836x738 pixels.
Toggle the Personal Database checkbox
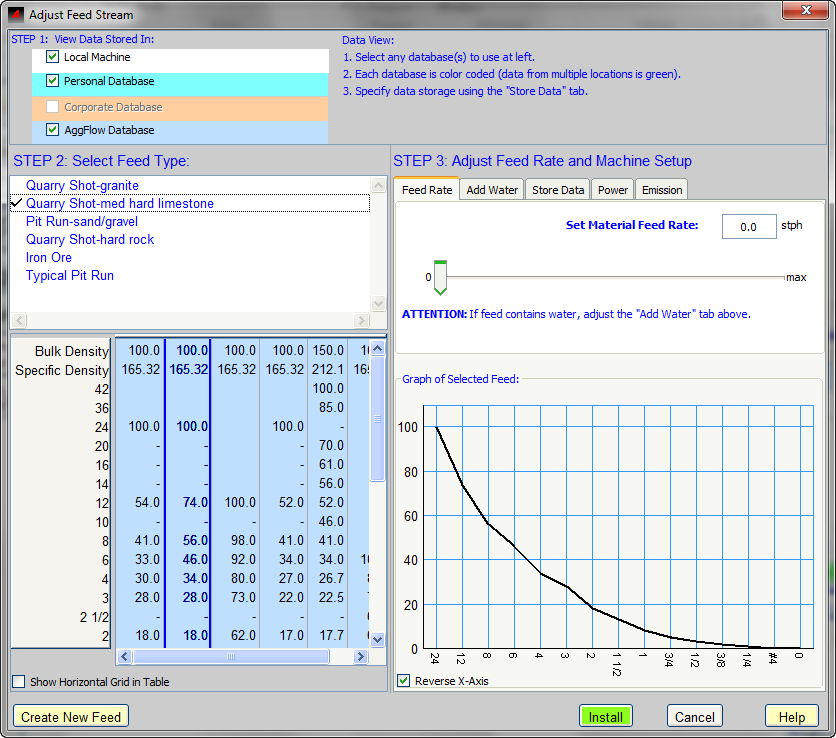pos(53,81)
